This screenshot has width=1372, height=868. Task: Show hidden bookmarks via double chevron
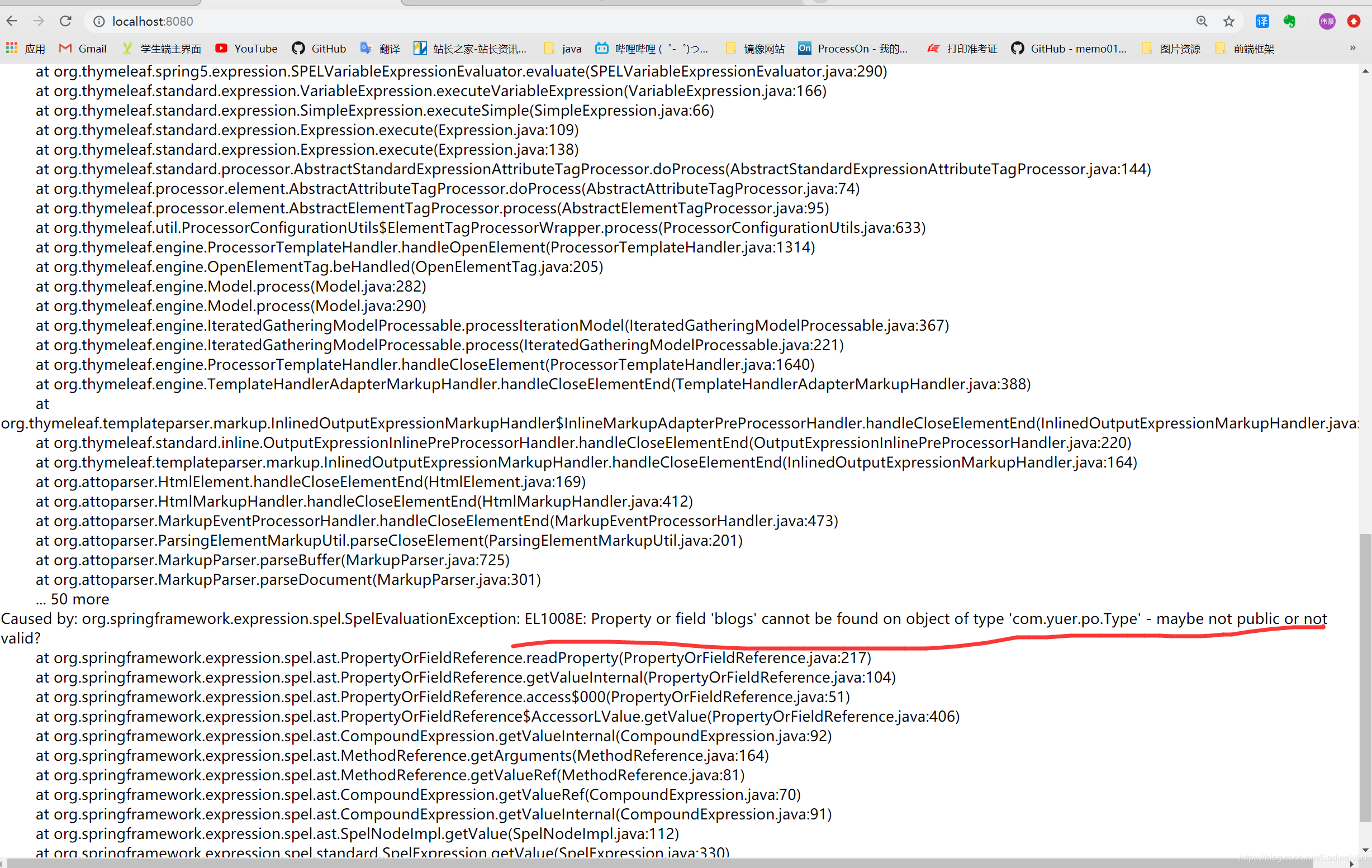[1352, 48]
